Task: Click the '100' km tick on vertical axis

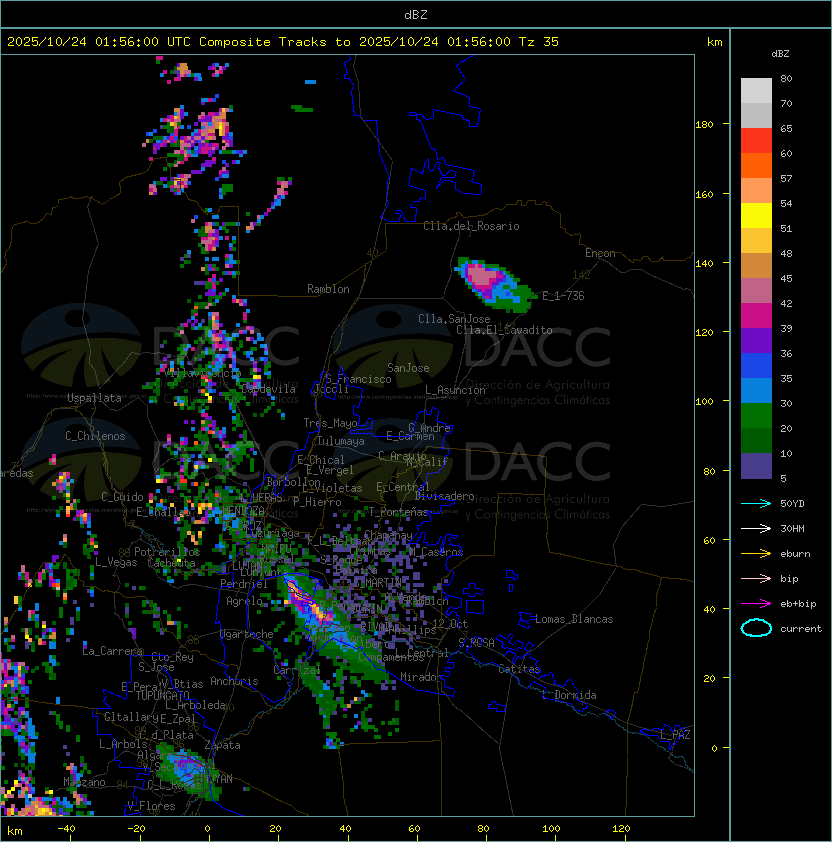Action: tap(704, 402)
